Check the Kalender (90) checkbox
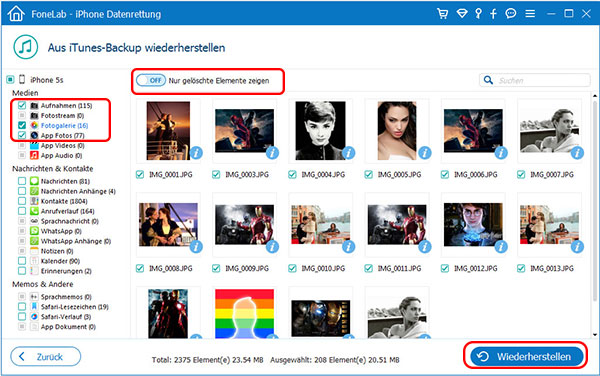 22,261
